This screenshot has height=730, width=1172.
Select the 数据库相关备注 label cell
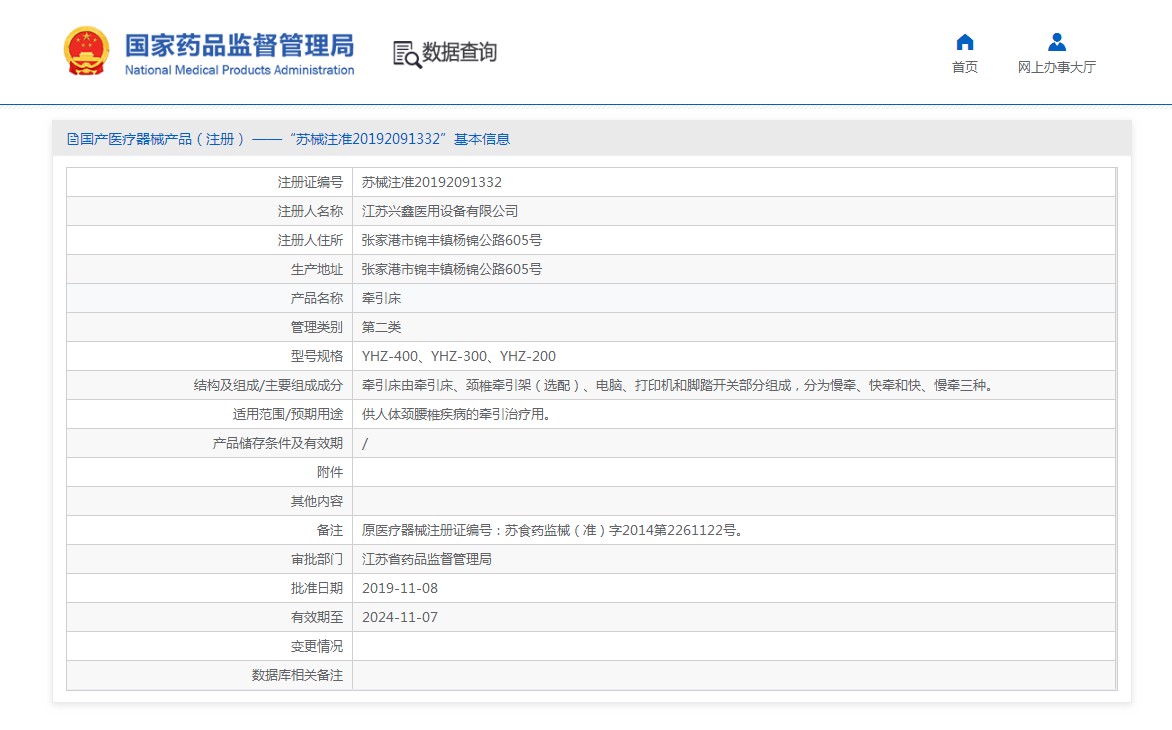[209, 675]
